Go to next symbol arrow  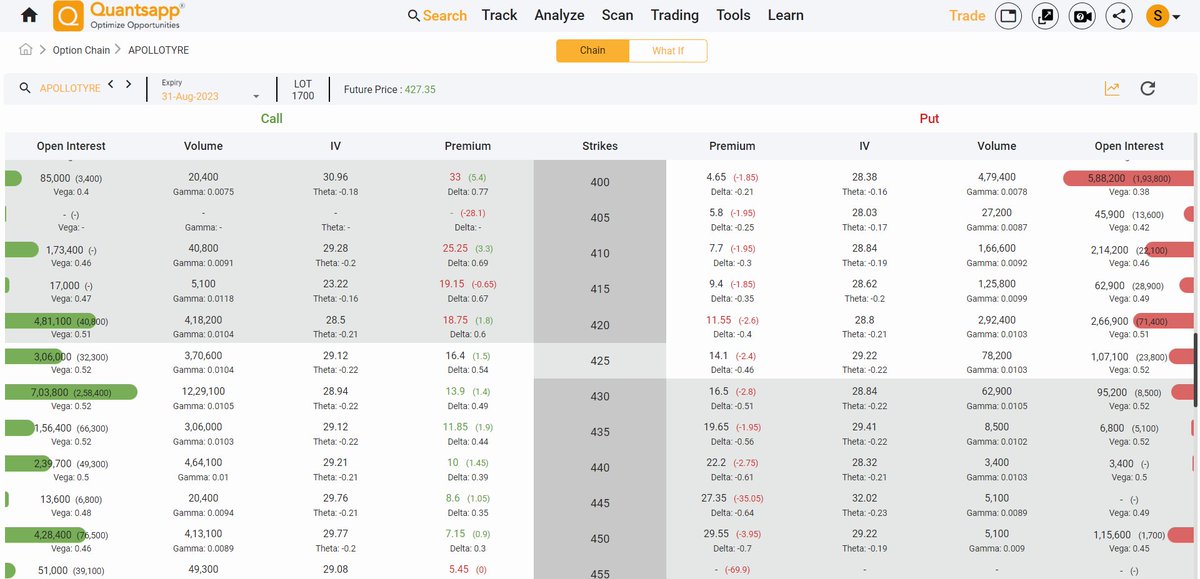pyautogui.click(x=128, y=85)
